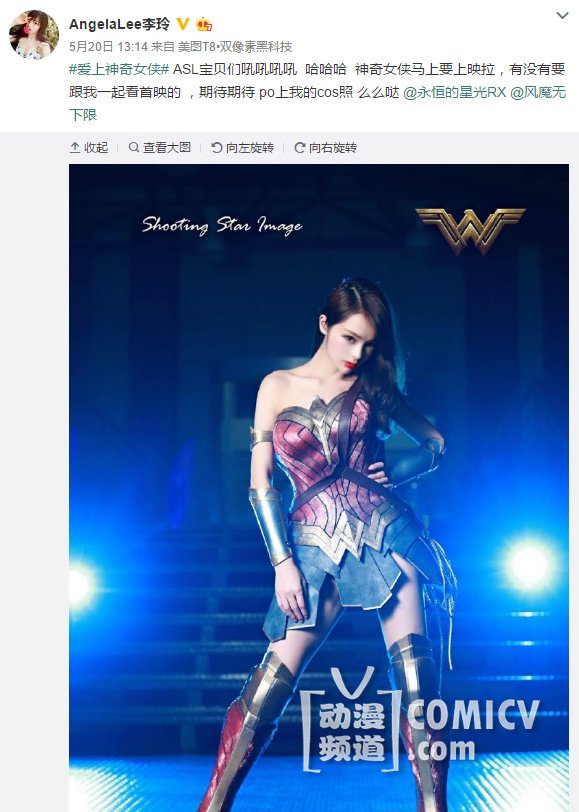
Task: Visit the @永恒的星光RX mention
Action: click(454, 92)
